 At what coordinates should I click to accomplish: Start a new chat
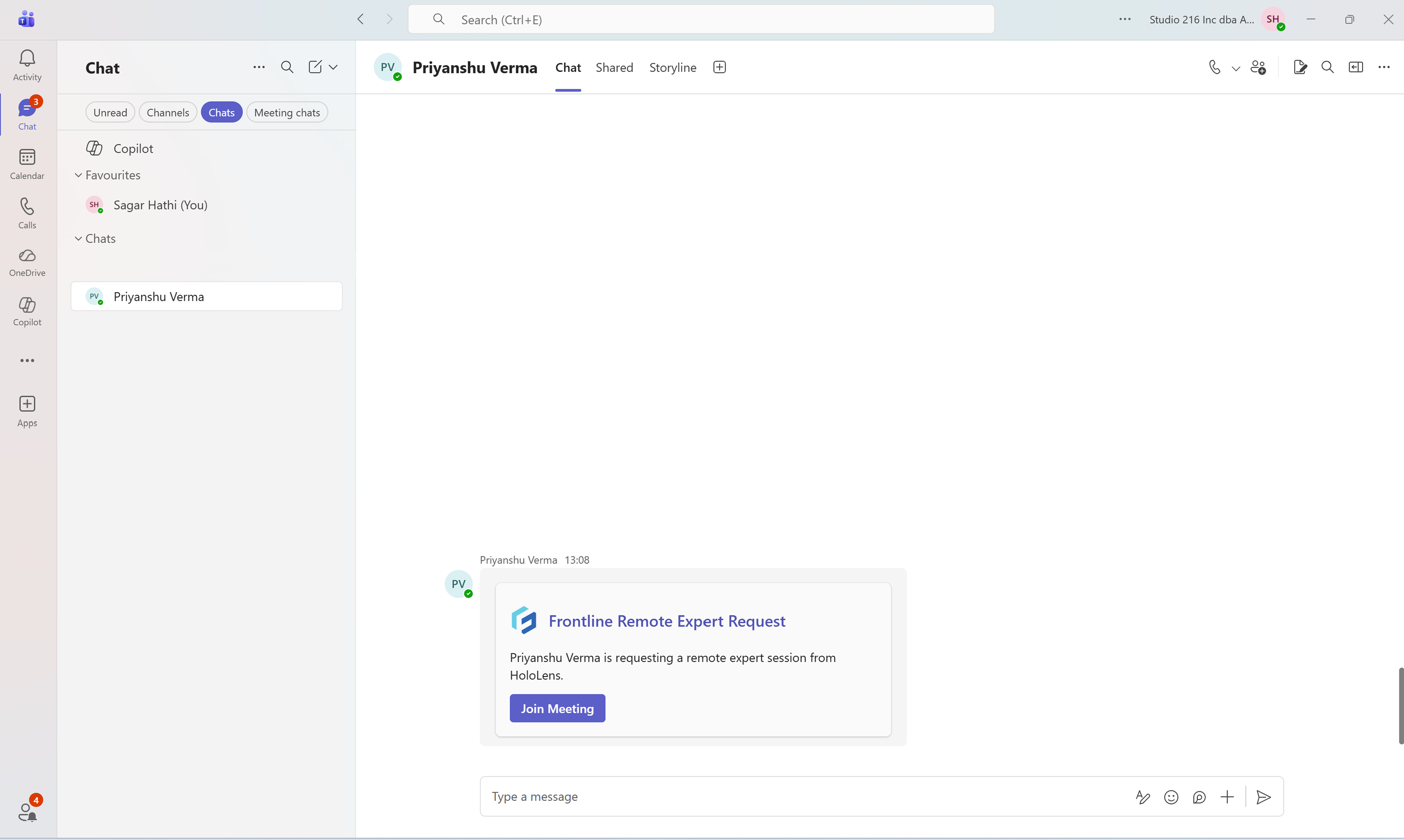click(315, 67)
